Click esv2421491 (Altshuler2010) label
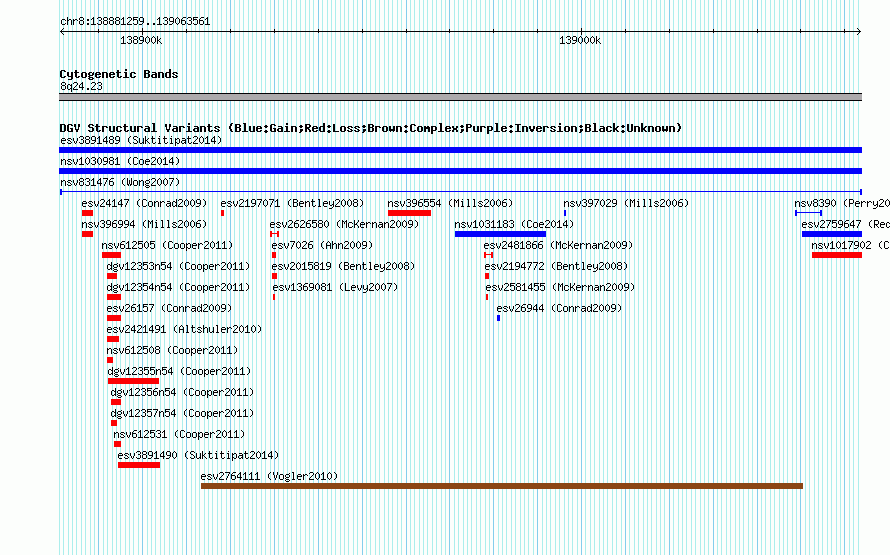Image resolution: width=890 pixels, height=555 pixels. click(184, 329)
